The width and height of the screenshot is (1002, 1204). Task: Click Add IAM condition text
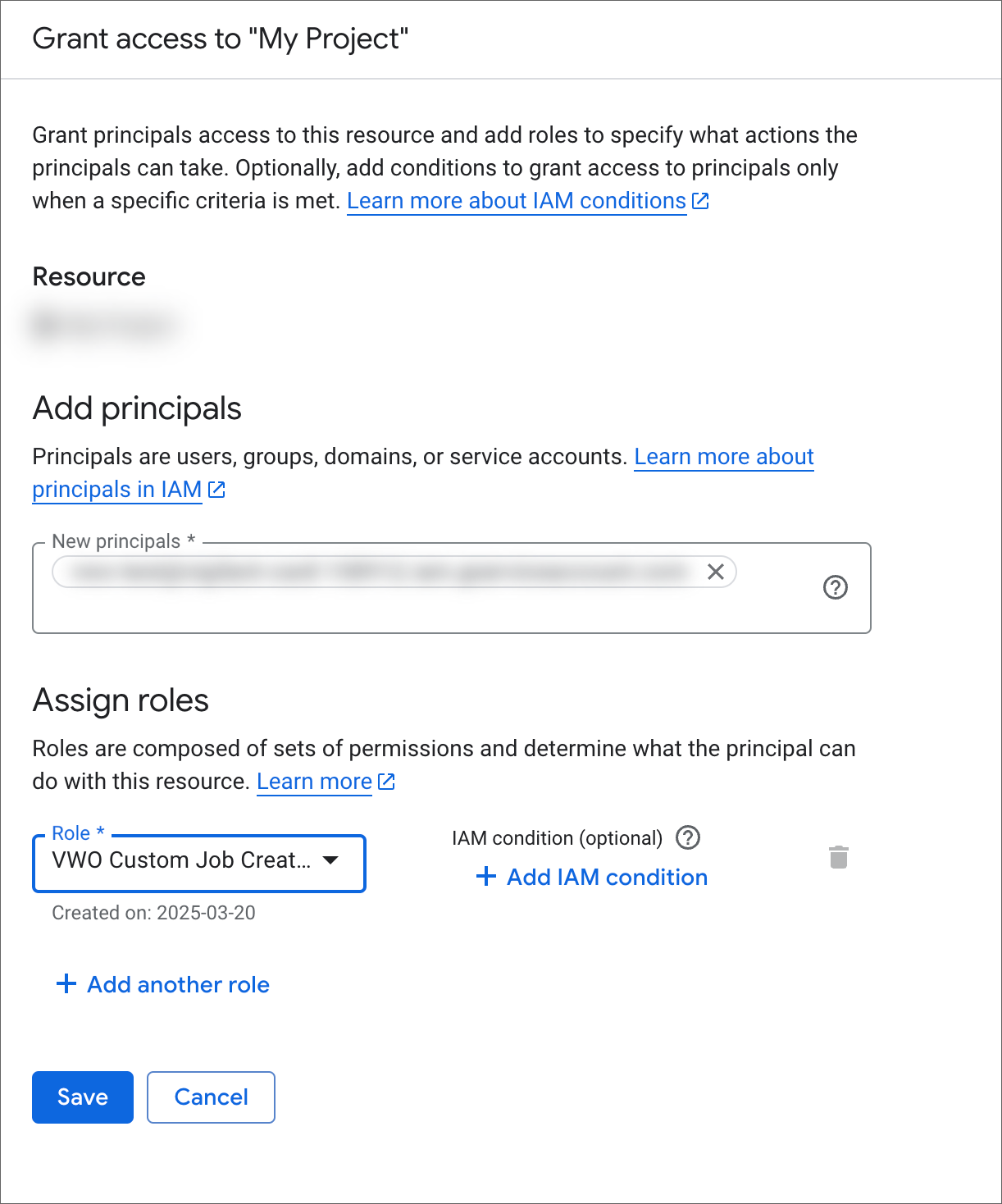[608, 877]
